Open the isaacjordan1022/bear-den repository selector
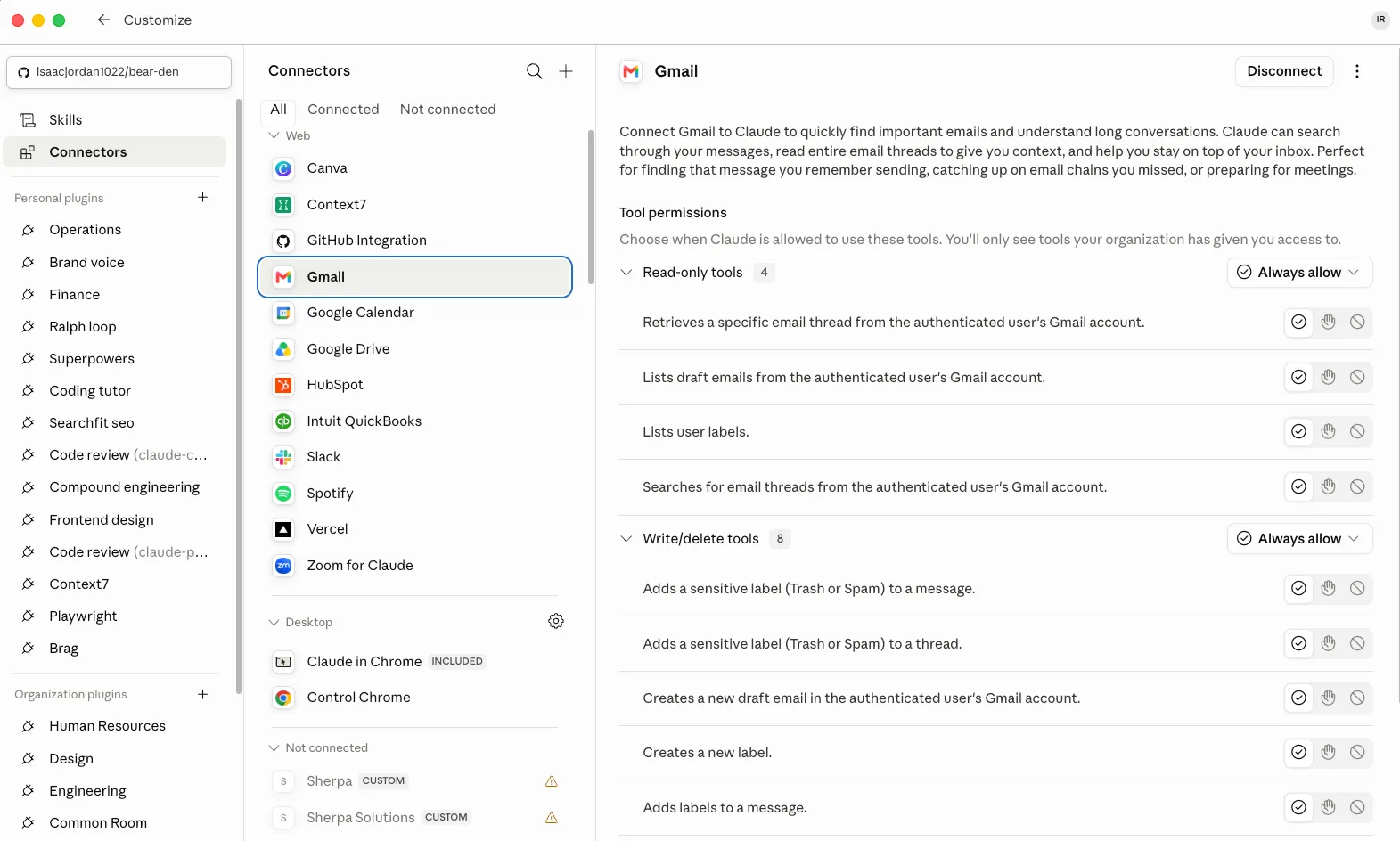 (119, 72)
